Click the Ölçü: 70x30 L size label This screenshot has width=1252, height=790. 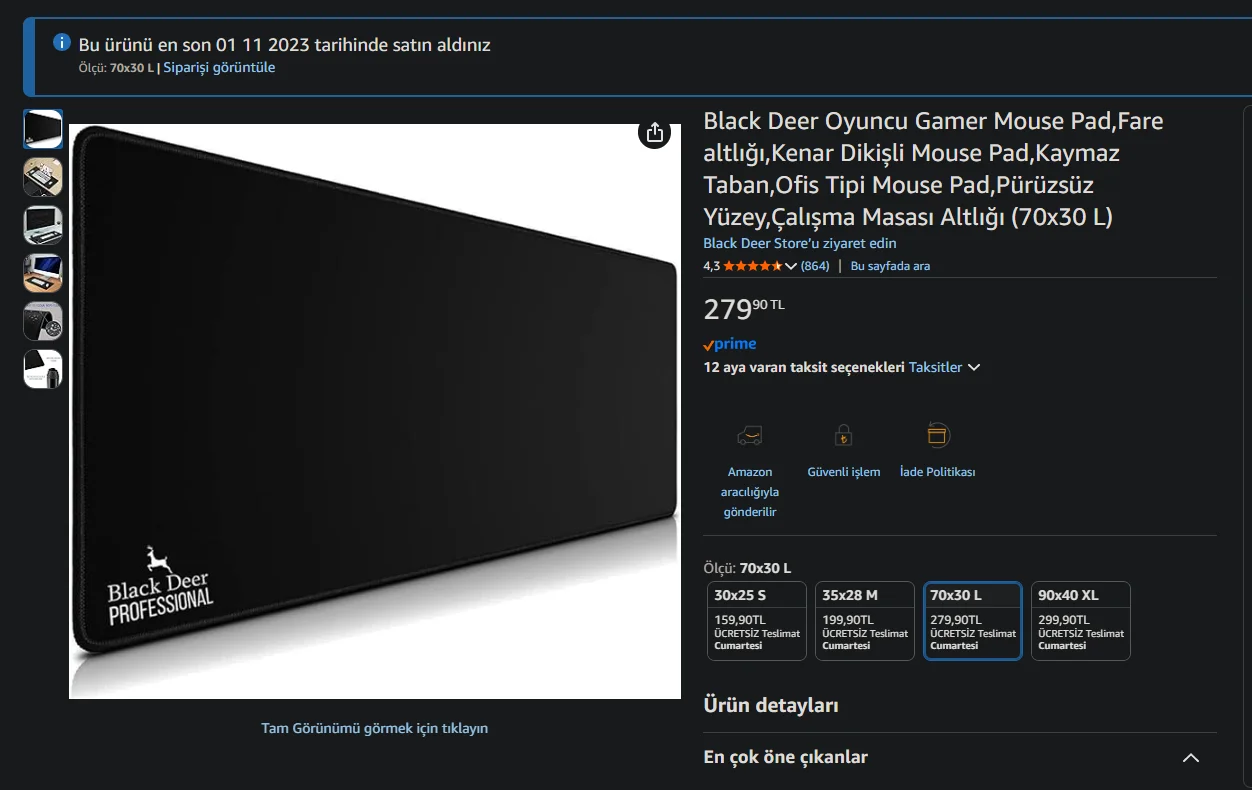pos(747,568)
